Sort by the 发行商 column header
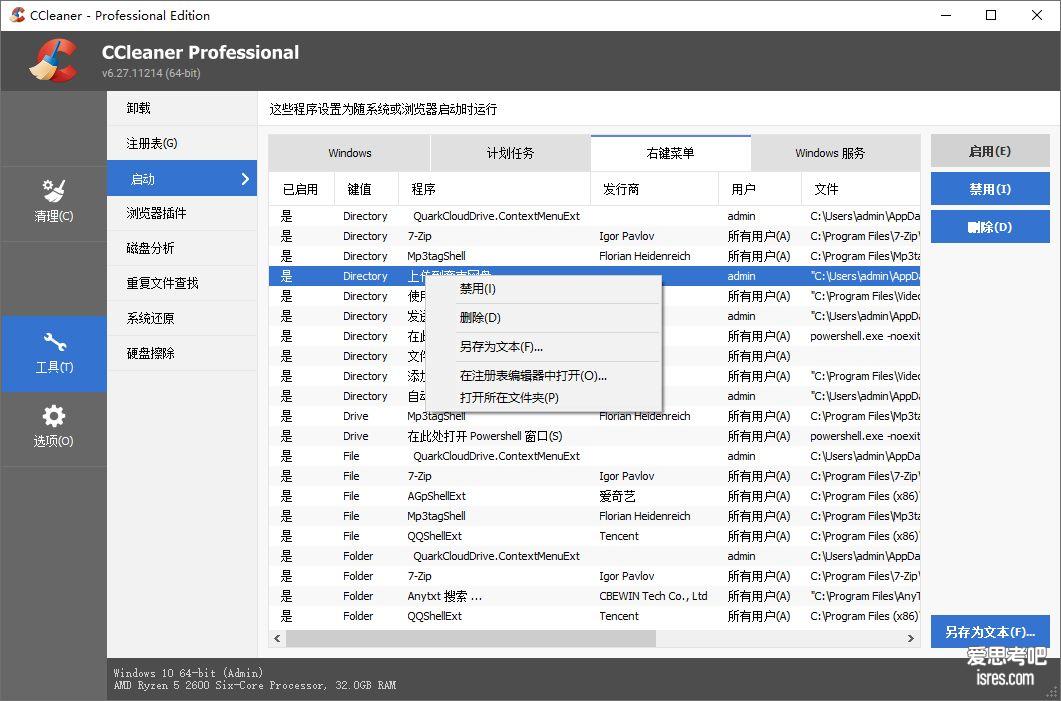Image resolution: width=1061 pixels, height=701 pixels. point(654,189)
